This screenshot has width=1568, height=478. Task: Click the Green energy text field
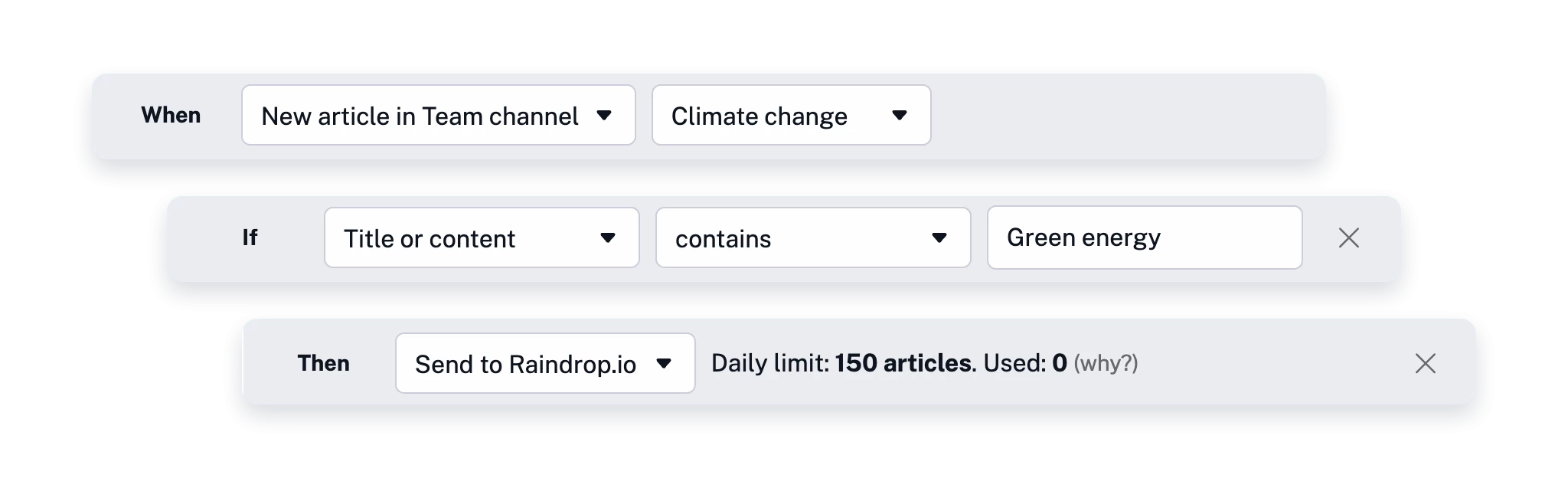1144,237
